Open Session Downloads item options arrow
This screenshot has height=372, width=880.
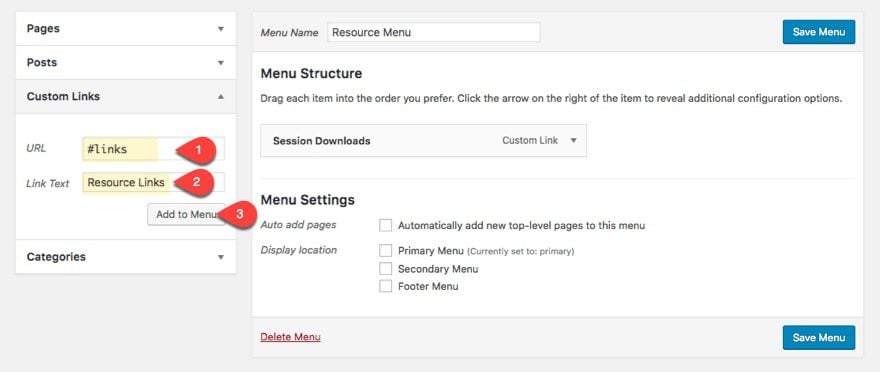pos(573,141)
